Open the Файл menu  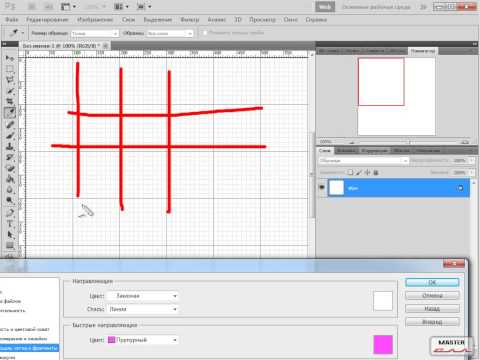pyautogui.click(x=12, y=20)
